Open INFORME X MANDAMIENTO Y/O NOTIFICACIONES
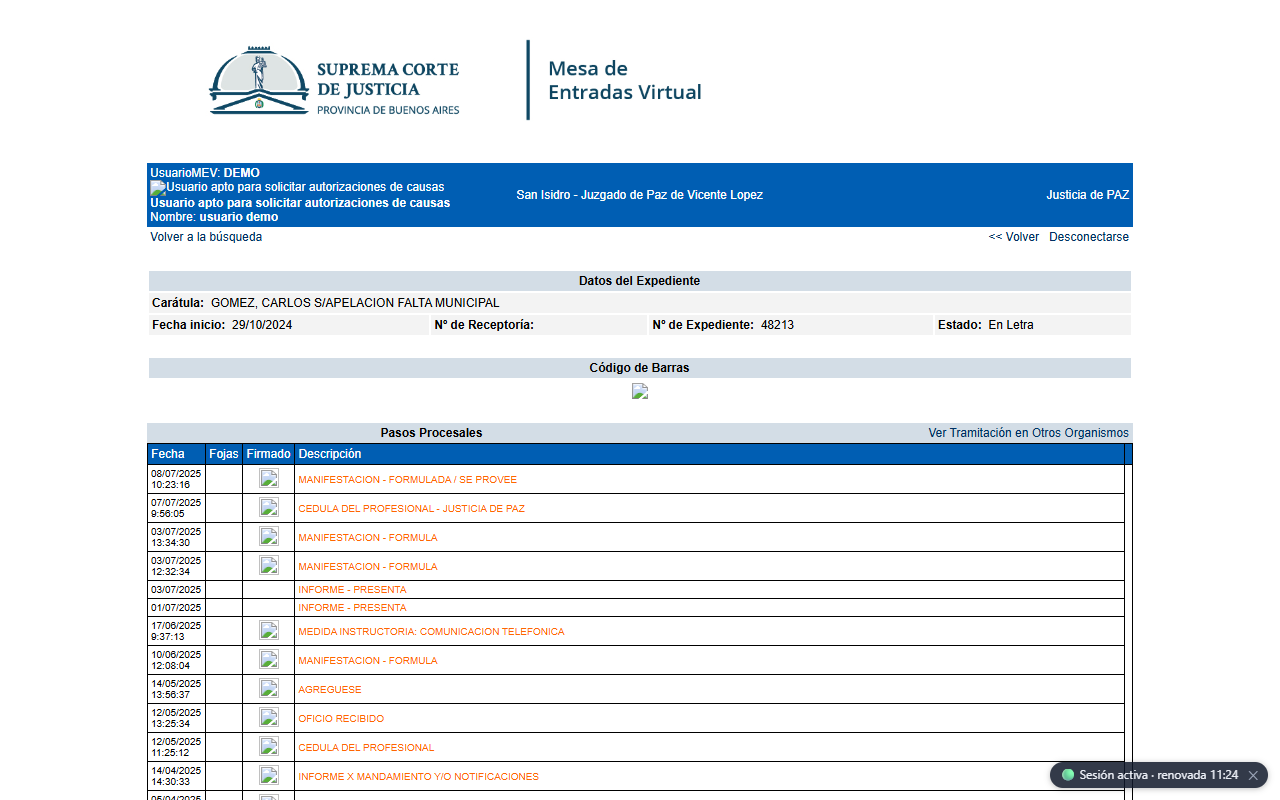The height and width of the screenshot is (800, 1280). pos(418,777)
